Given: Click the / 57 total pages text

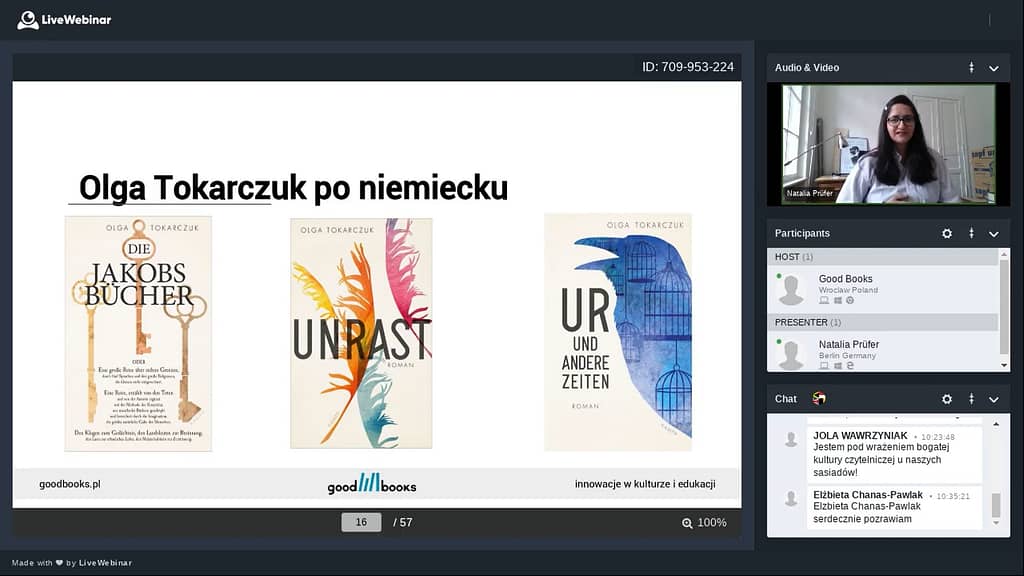Looking at the screenshot, I should pyautogui.click(x=403, y=522).
